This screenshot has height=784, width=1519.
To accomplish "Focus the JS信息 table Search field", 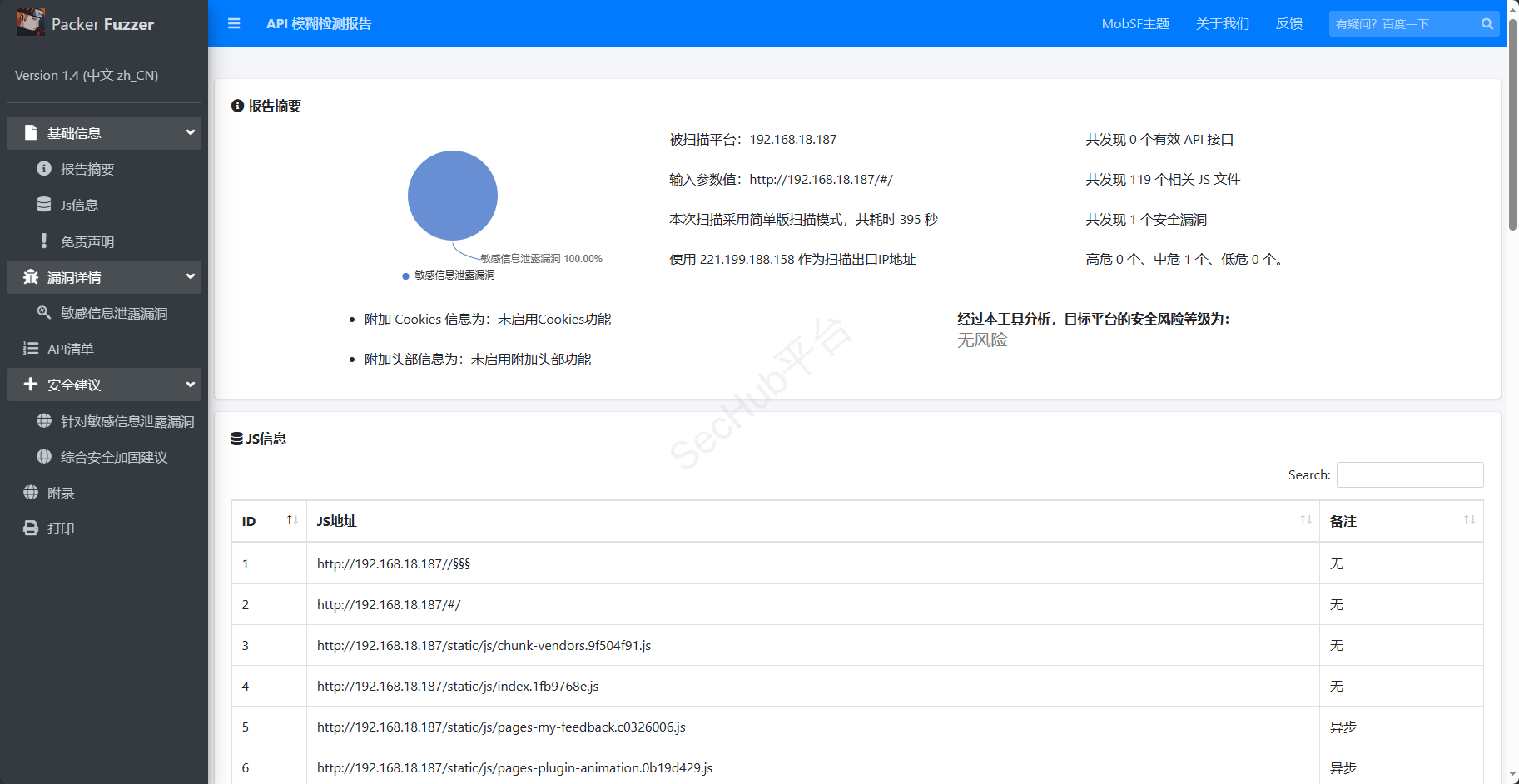I will (1409, 474).
